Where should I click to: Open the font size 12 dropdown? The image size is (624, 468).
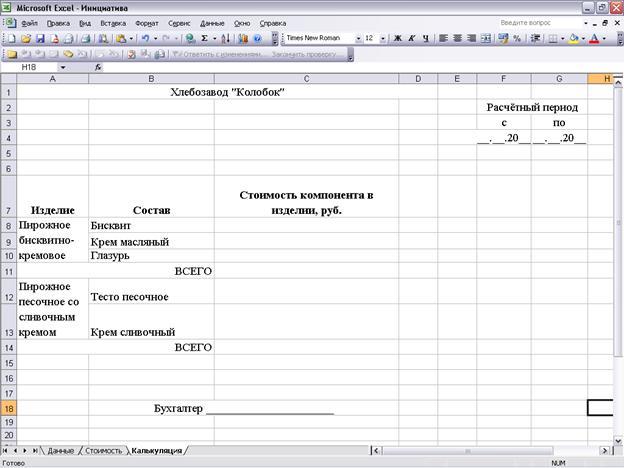tap(383, 38)
